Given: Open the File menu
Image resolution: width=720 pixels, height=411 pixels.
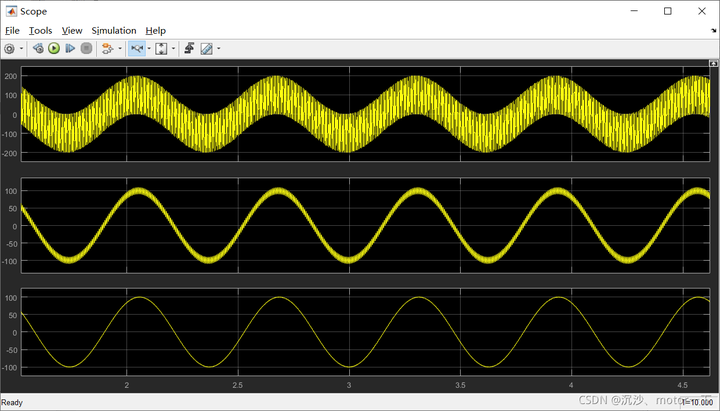Looking at the screenshot, I should point(12,30).
